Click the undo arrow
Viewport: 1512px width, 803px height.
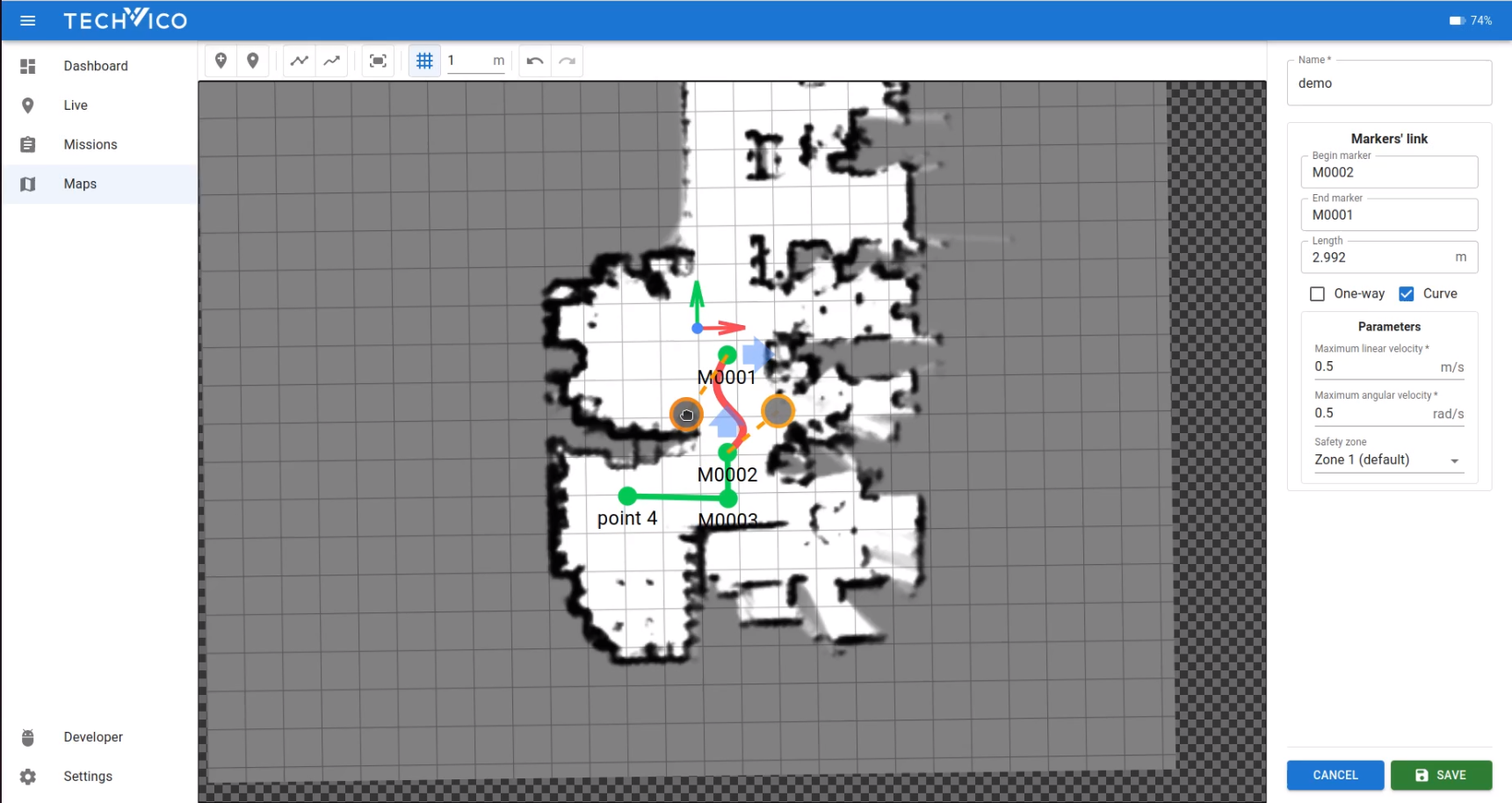coord(535,61)
